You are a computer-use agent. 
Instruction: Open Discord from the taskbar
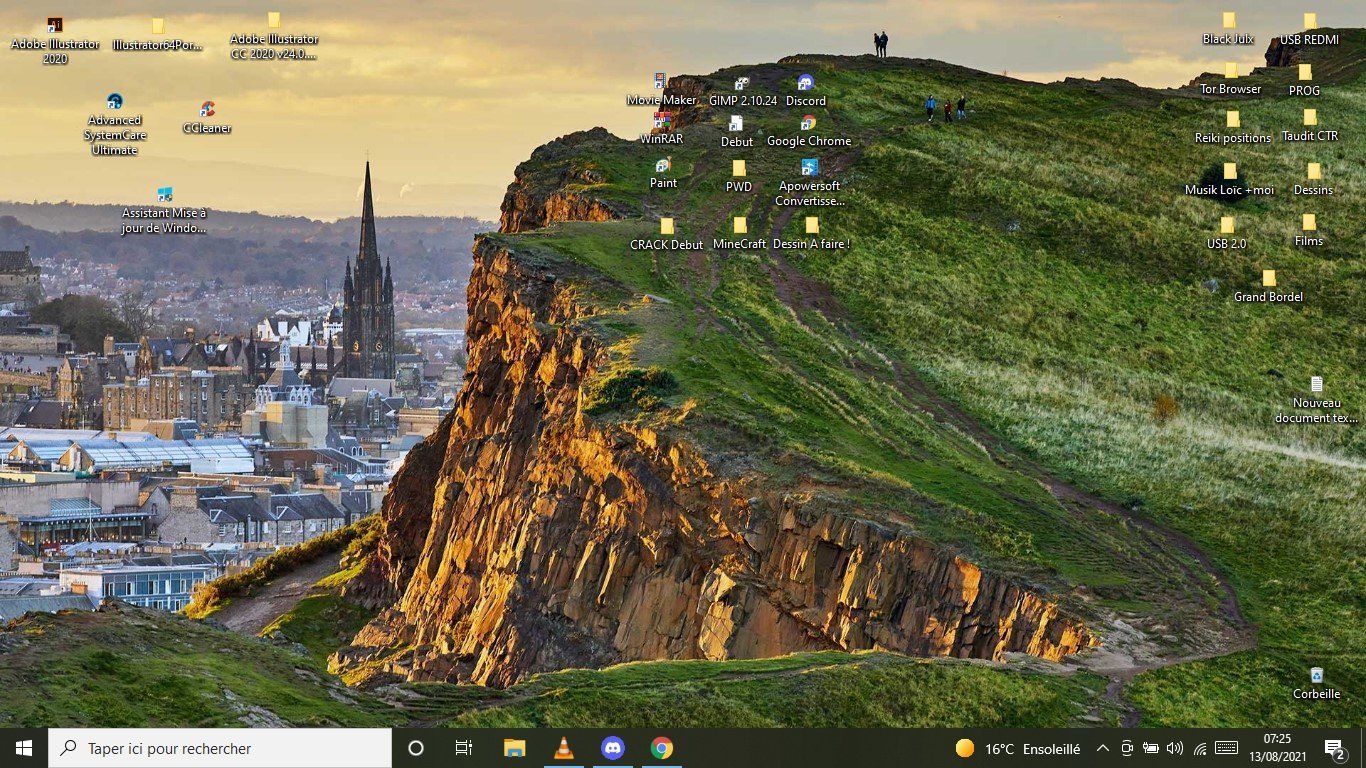point(613,748)
